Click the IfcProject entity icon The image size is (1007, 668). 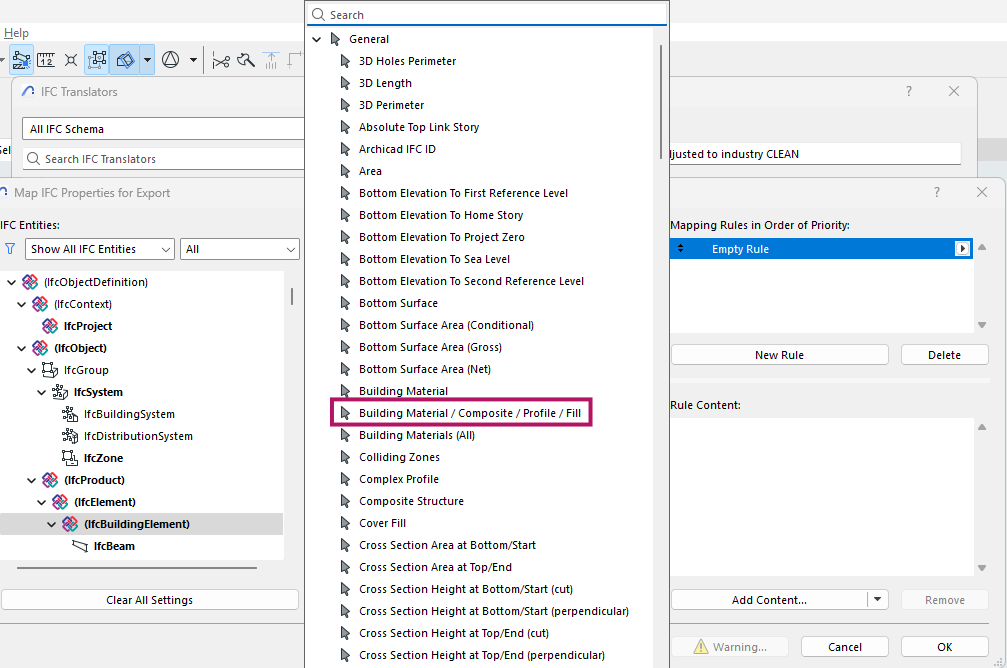pyautogui.click(x=50, y=326)
